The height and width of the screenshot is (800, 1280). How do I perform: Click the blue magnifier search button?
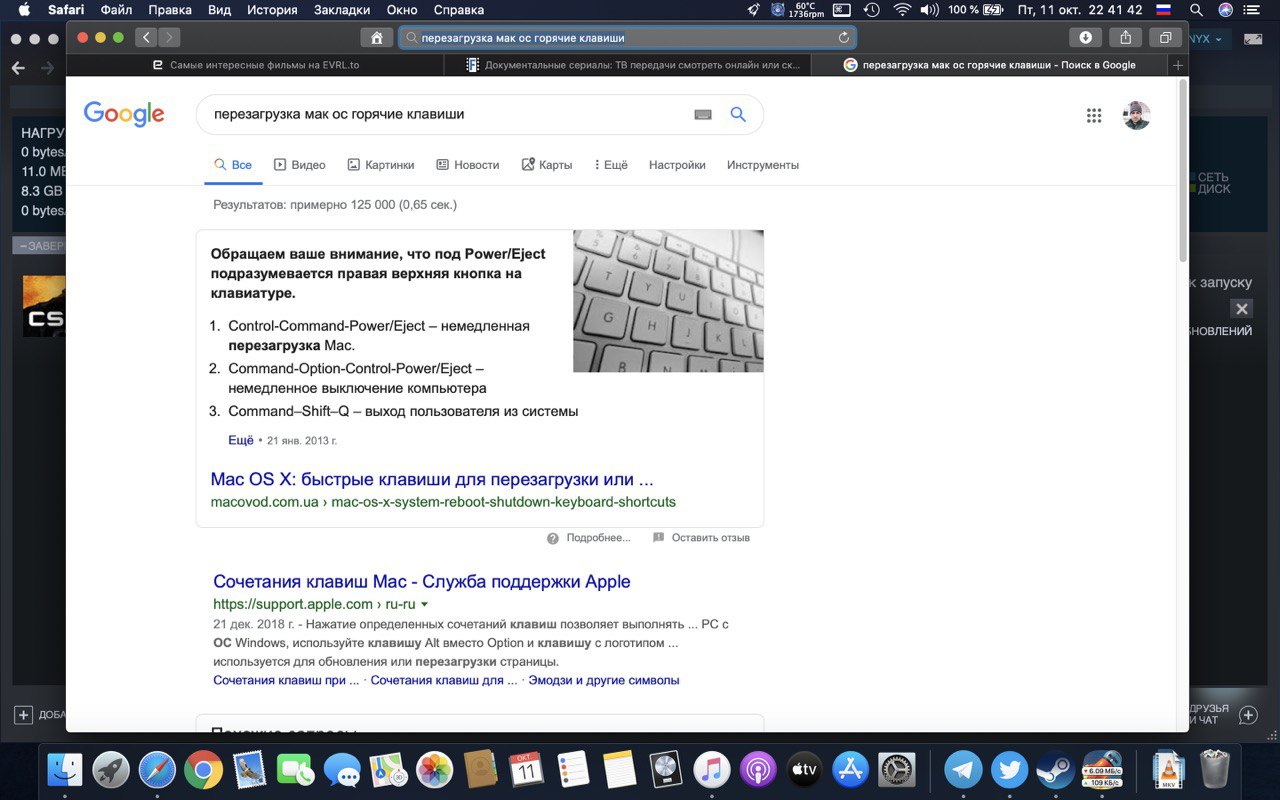point(738,114)
